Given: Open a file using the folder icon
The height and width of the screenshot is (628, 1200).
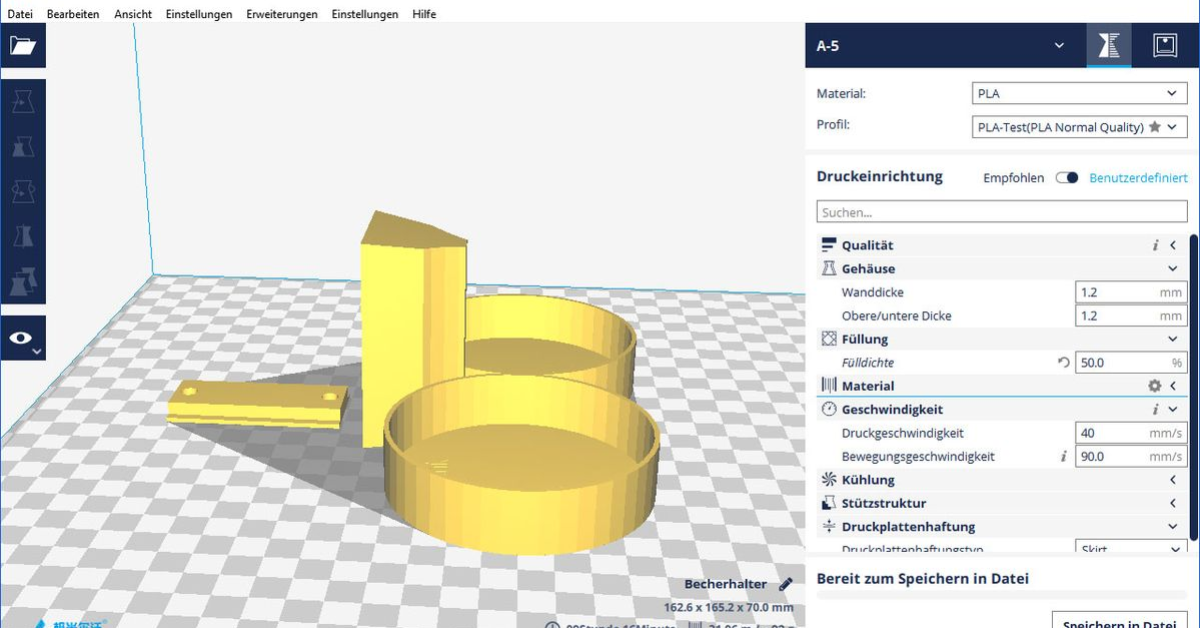Looking at the screenshot, I should coord(26,45).
